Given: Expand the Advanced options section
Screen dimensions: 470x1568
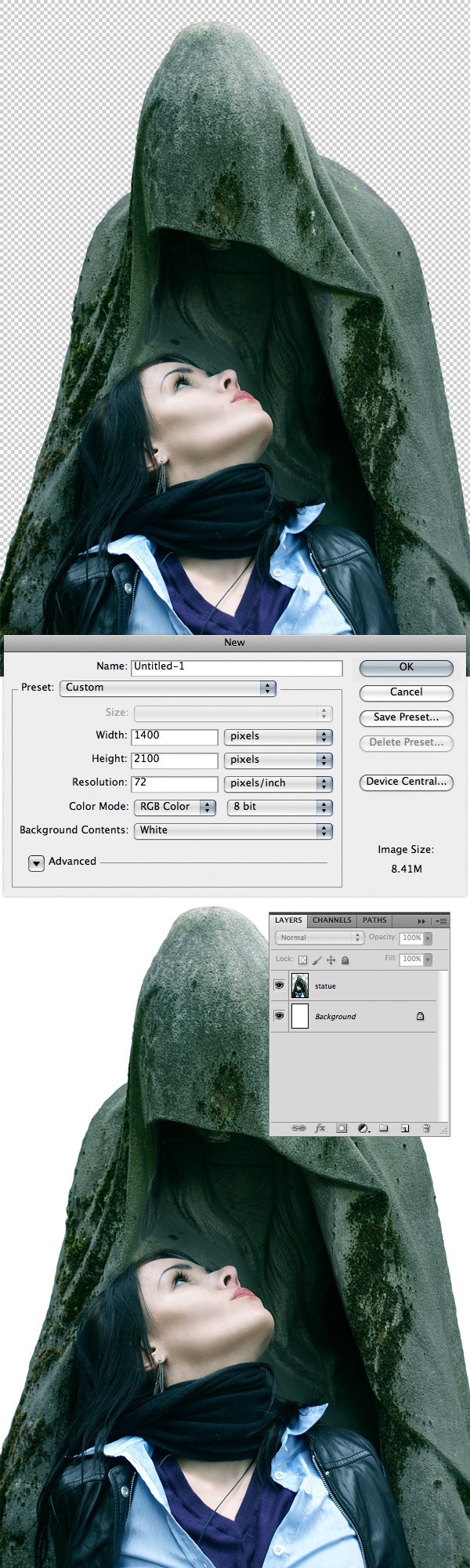Looking at the screenshot, I should point(36,862).
